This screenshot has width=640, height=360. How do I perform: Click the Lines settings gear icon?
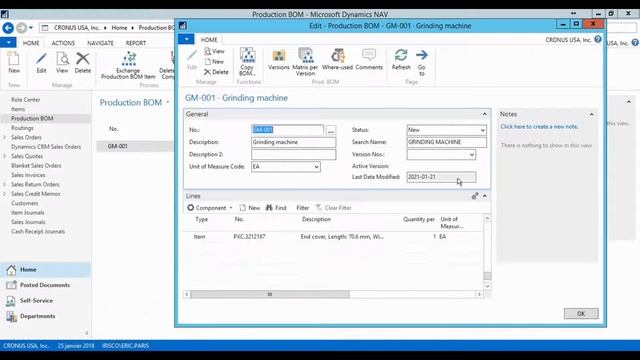pos(475,196)
